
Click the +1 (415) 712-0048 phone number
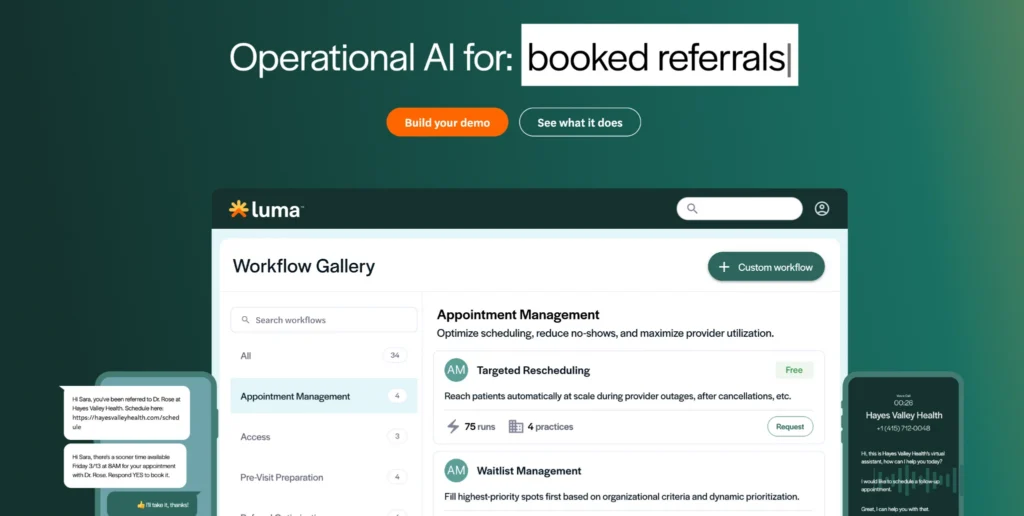(x=904, y=428)
